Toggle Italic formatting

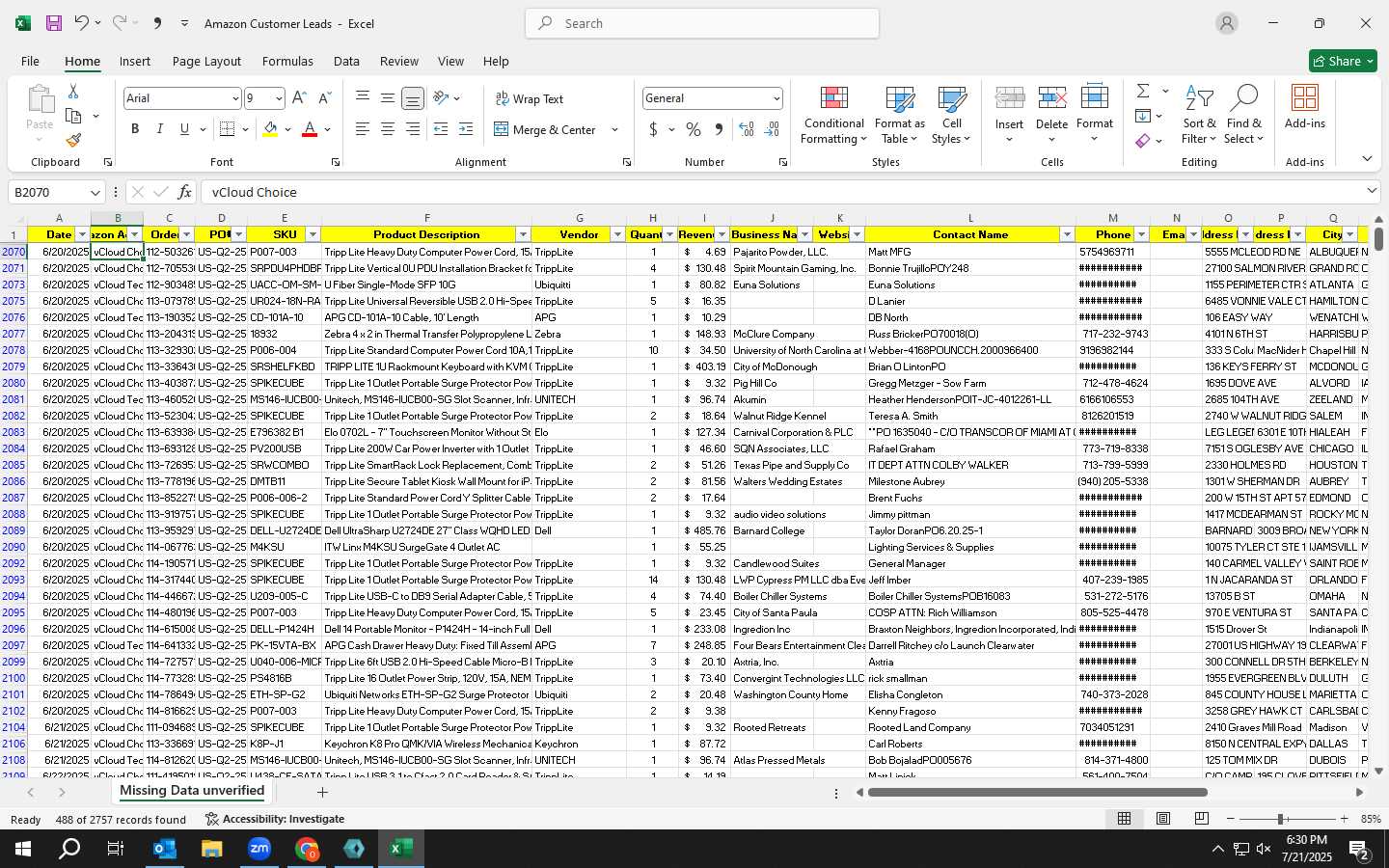pos(160,129)
